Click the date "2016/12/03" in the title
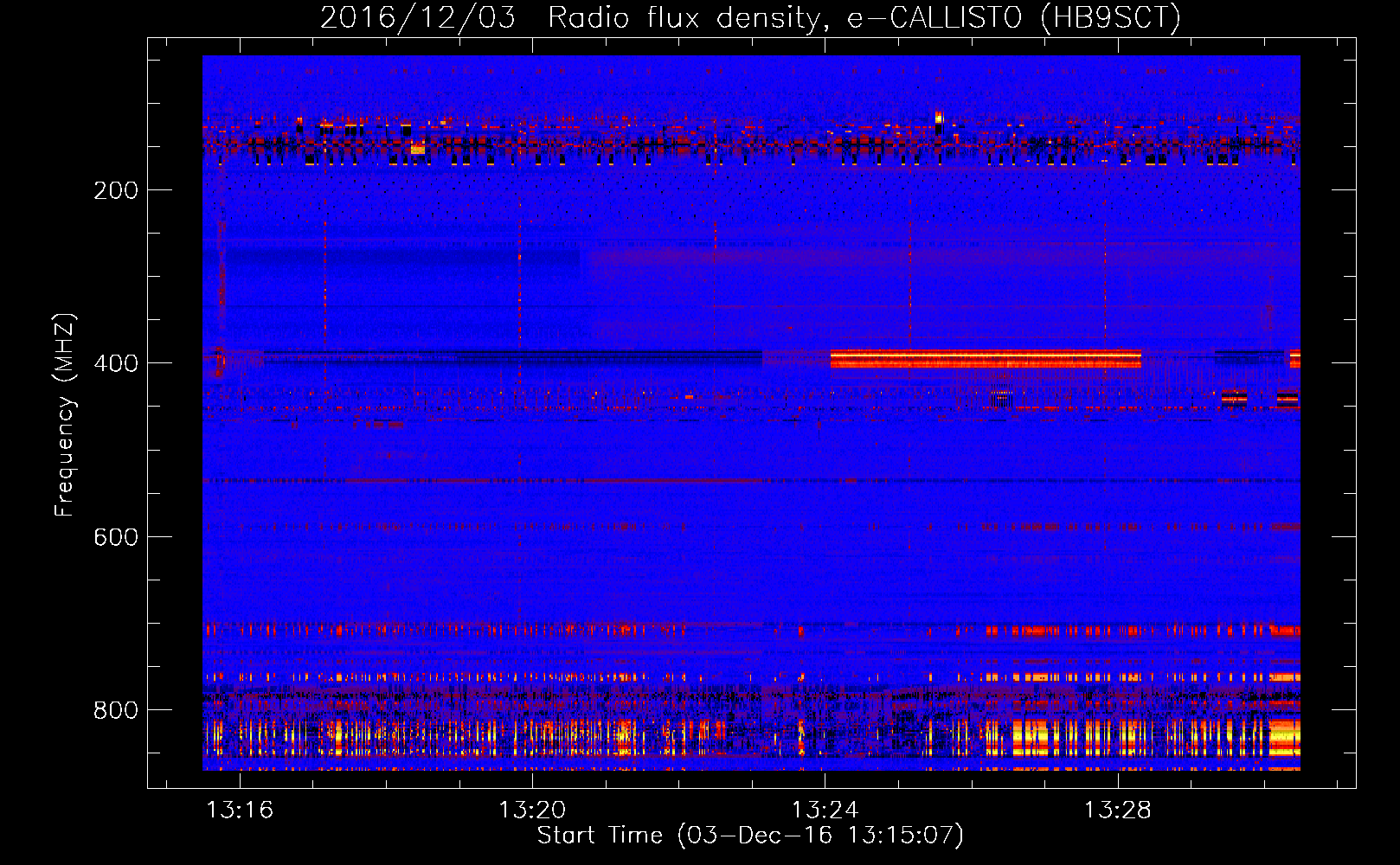The image size is (1400, 865). (x=418, y=17)
